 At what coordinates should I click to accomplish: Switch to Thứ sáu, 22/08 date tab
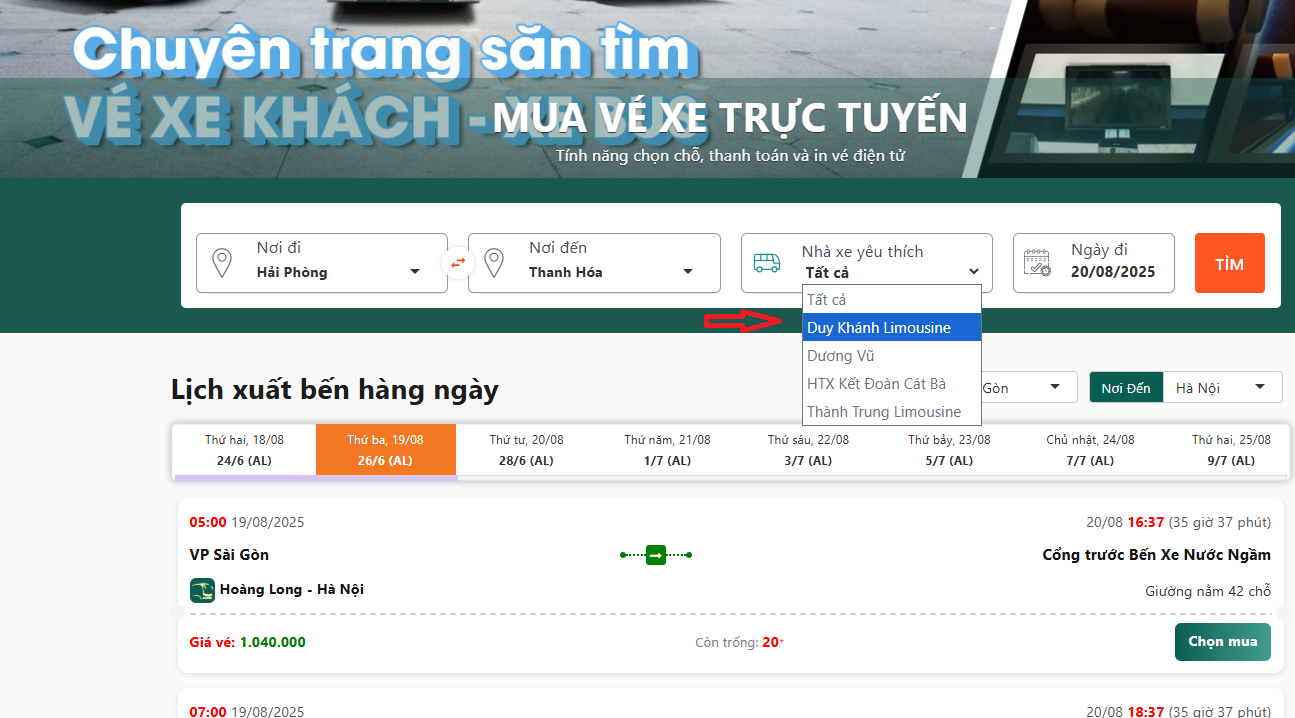pos(808,450)
